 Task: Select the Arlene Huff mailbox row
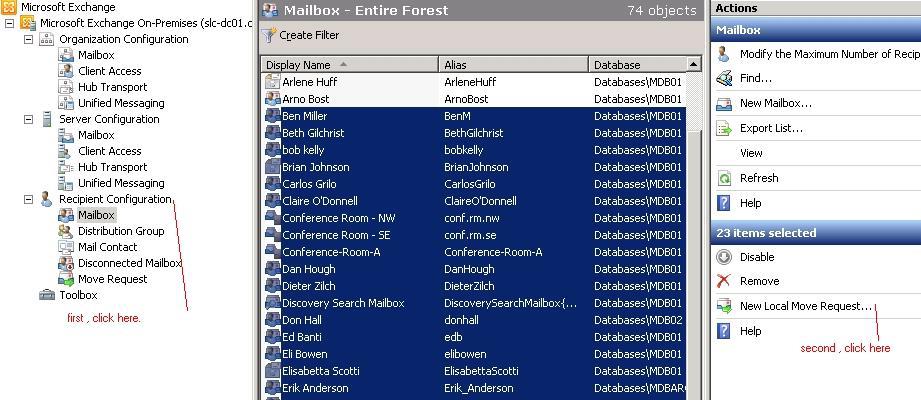point(473,82)
